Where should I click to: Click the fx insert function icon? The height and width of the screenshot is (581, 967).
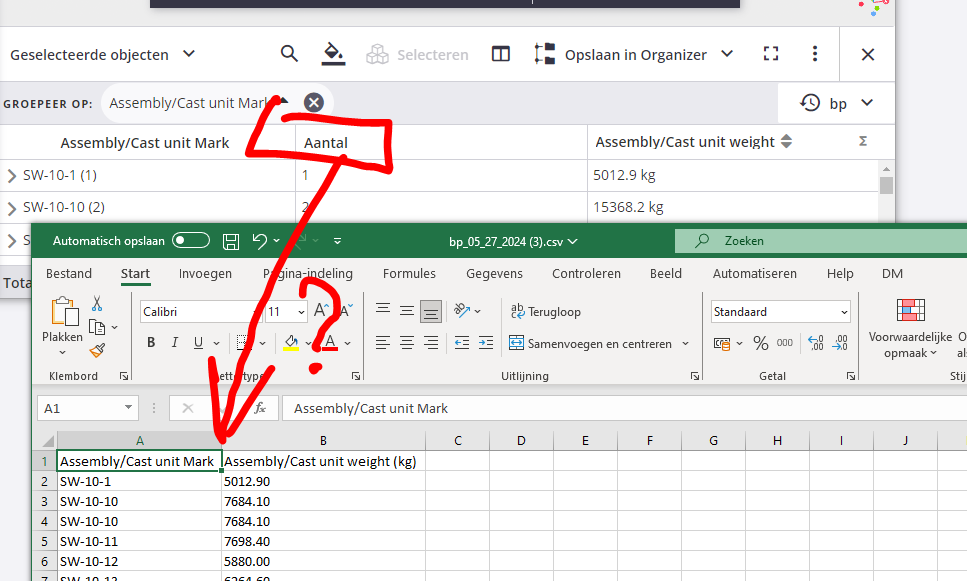pyautogui.click(x=260, y=408)
